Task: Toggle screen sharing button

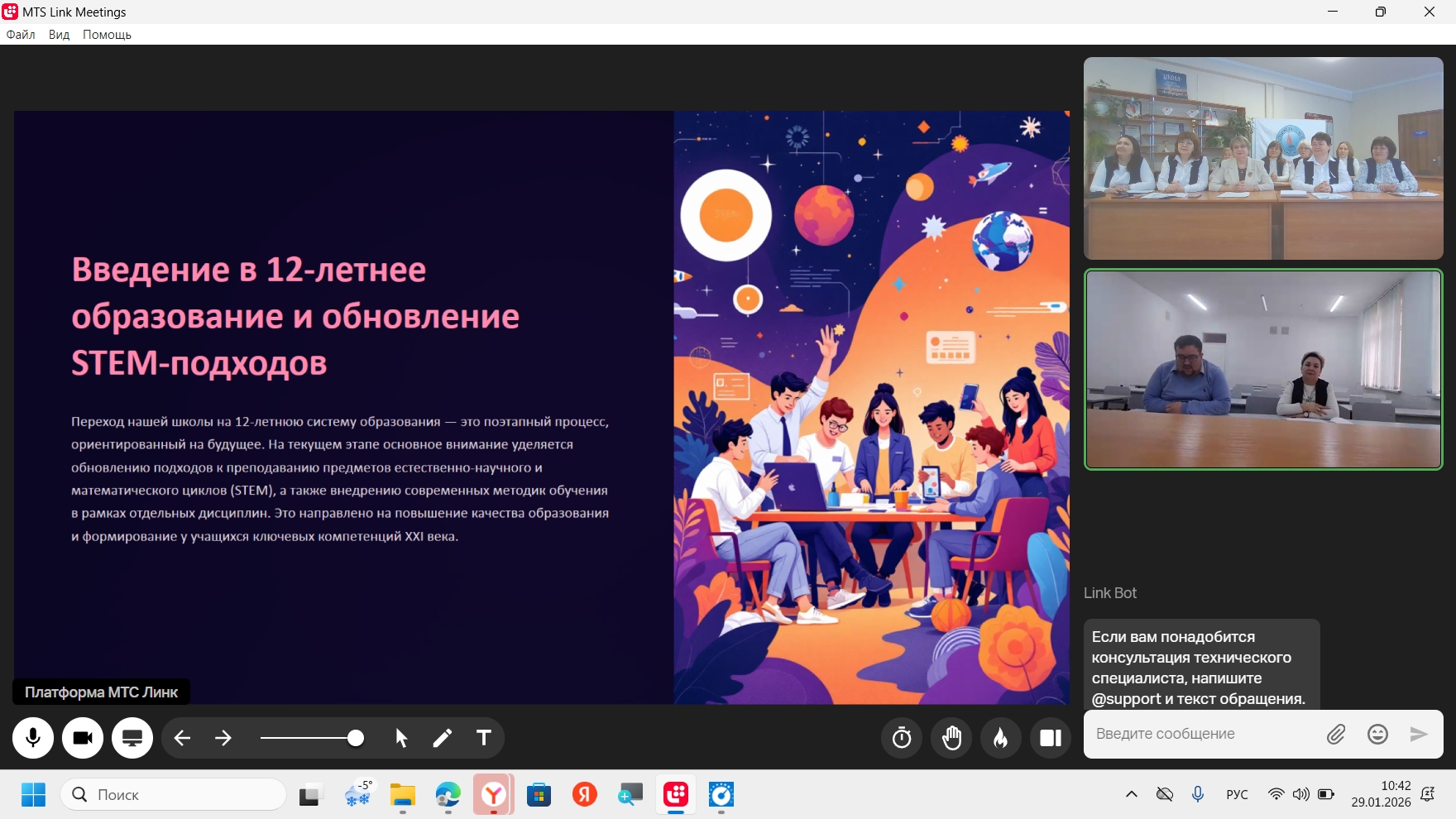Action: pos(132,738)
